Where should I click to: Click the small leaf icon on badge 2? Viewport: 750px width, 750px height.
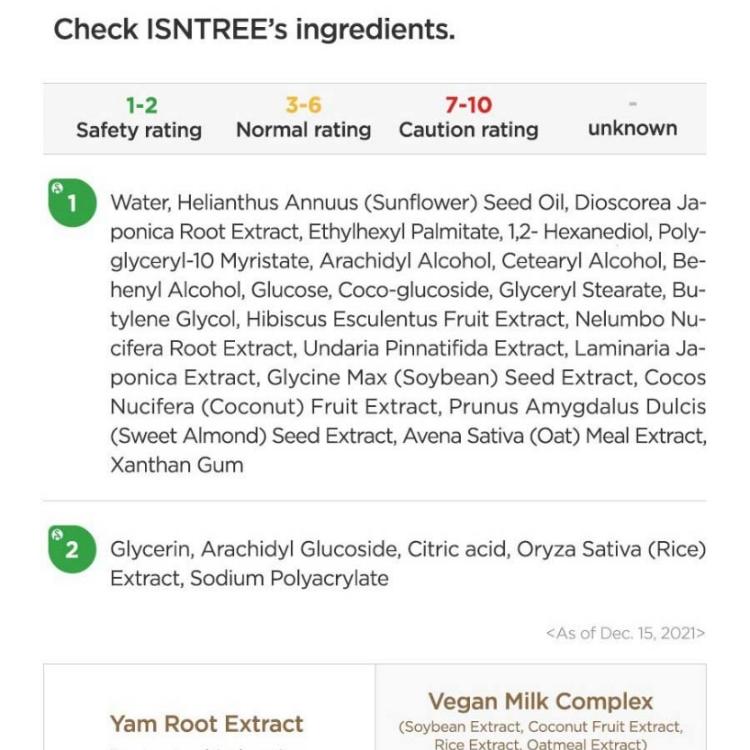pos(57,534)
